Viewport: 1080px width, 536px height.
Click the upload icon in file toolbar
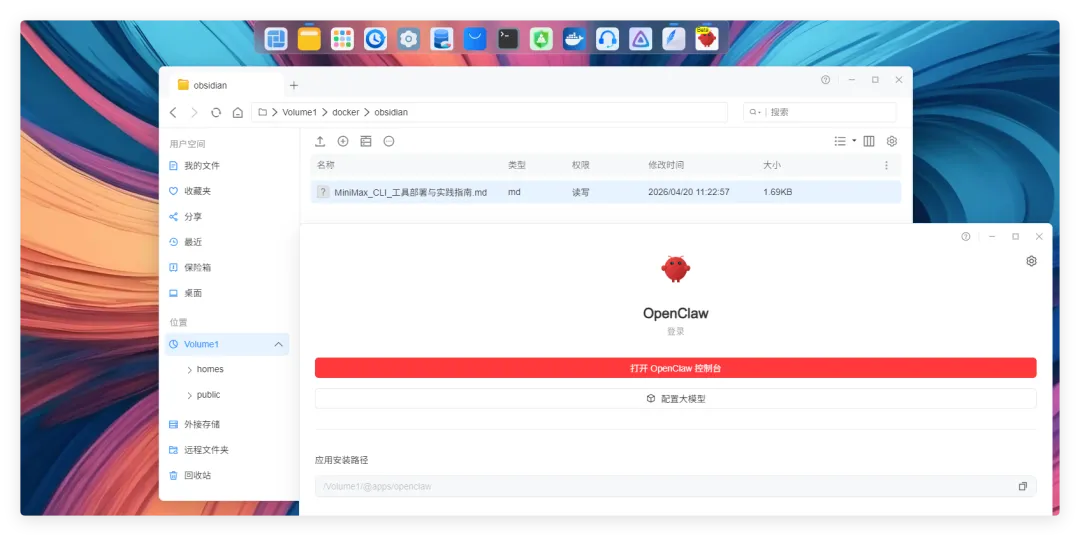(x=320, y=141)
